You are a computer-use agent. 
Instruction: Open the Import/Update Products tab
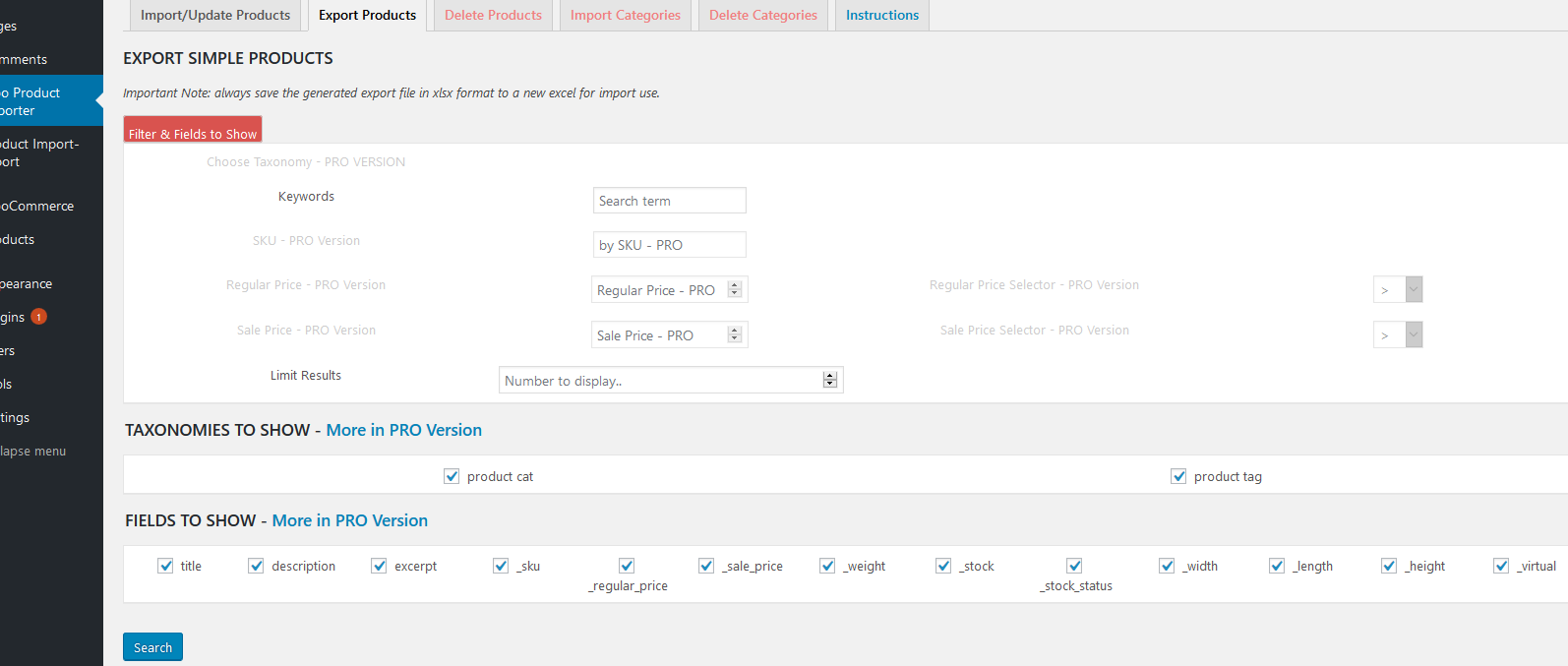tap(214, 16)
